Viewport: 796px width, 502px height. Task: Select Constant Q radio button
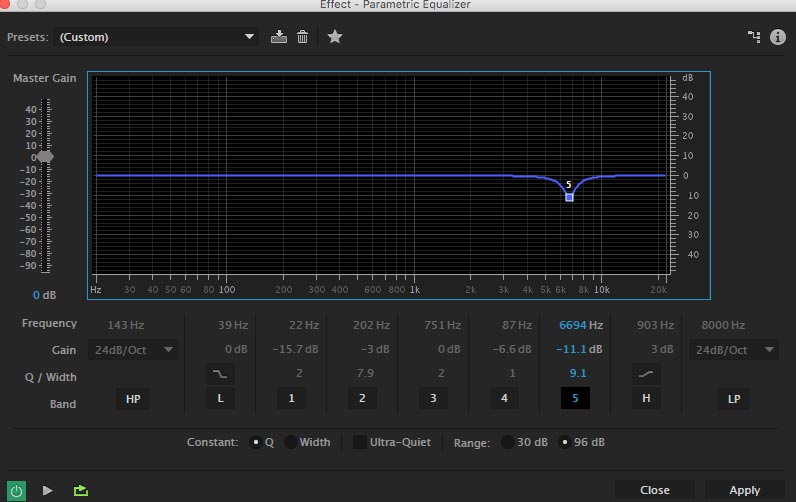pyautogui.click(x=256, y=442)
